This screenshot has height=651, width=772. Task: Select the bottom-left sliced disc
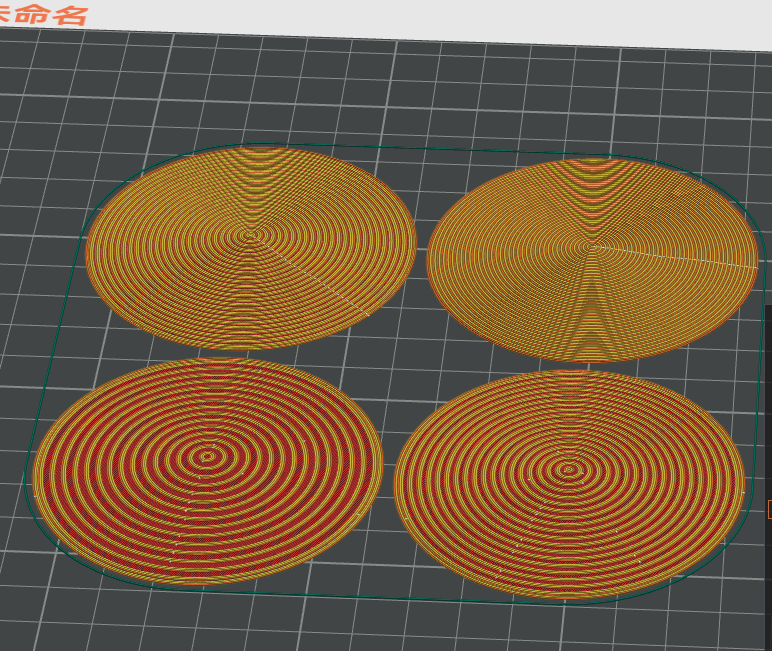tap(208, 472)
